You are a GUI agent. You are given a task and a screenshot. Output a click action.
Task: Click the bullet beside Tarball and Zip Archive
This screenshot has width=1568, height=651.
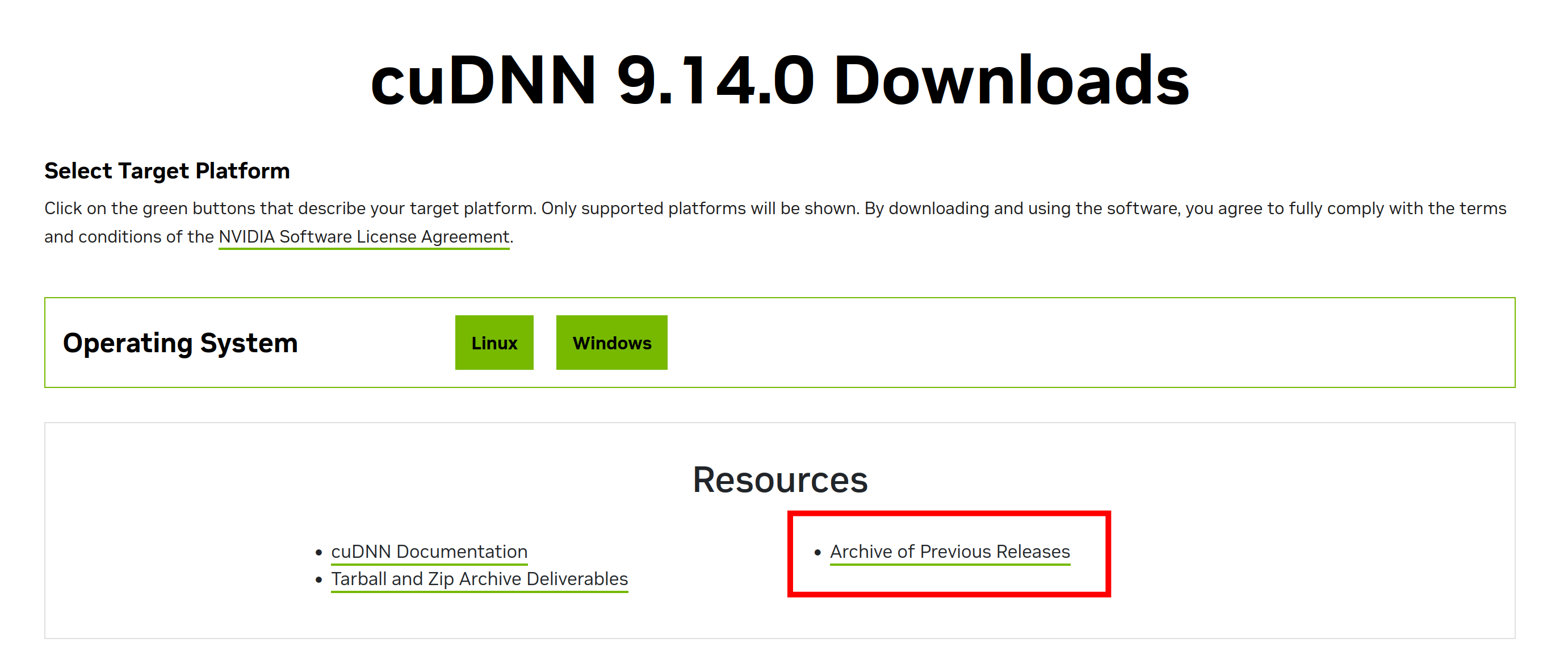[x=318, y=580]
